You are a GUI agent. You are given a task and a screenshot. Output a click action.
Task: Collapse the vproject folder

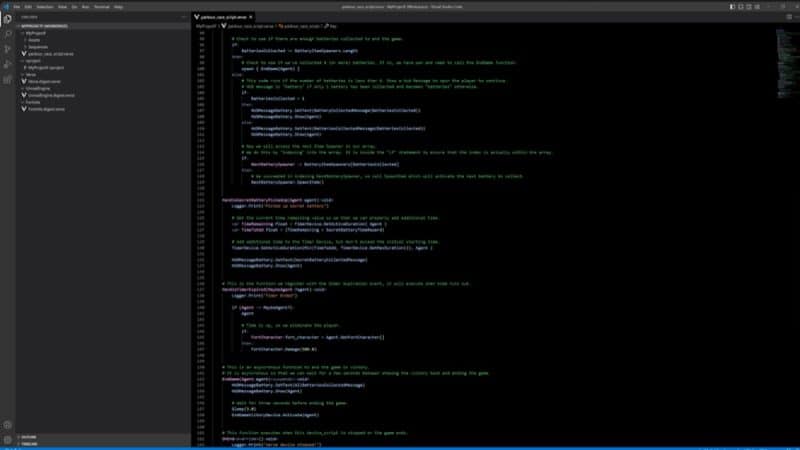(103, 61)
